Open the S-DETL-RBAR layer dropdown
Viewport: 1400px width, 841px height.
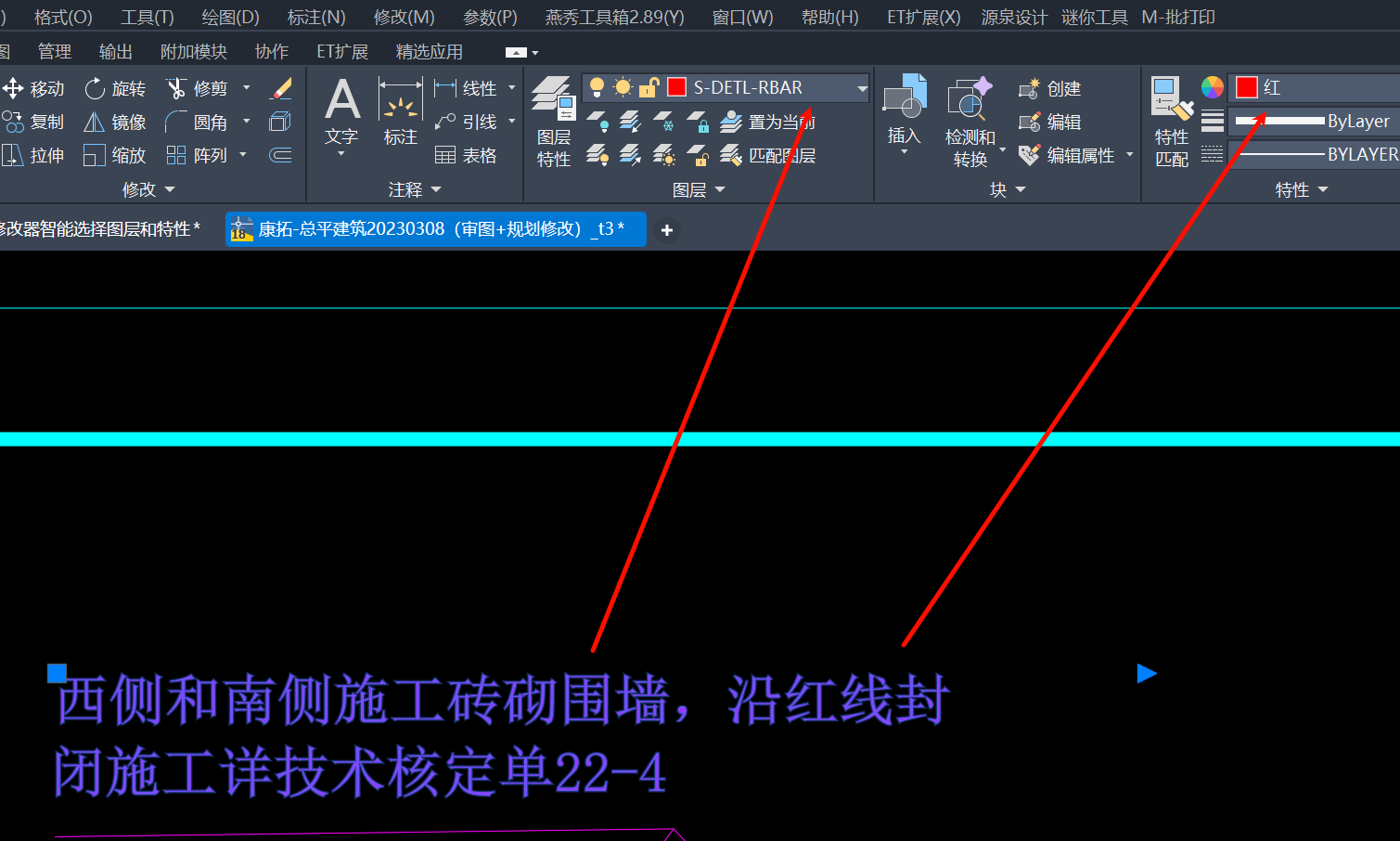click(862, 88)
